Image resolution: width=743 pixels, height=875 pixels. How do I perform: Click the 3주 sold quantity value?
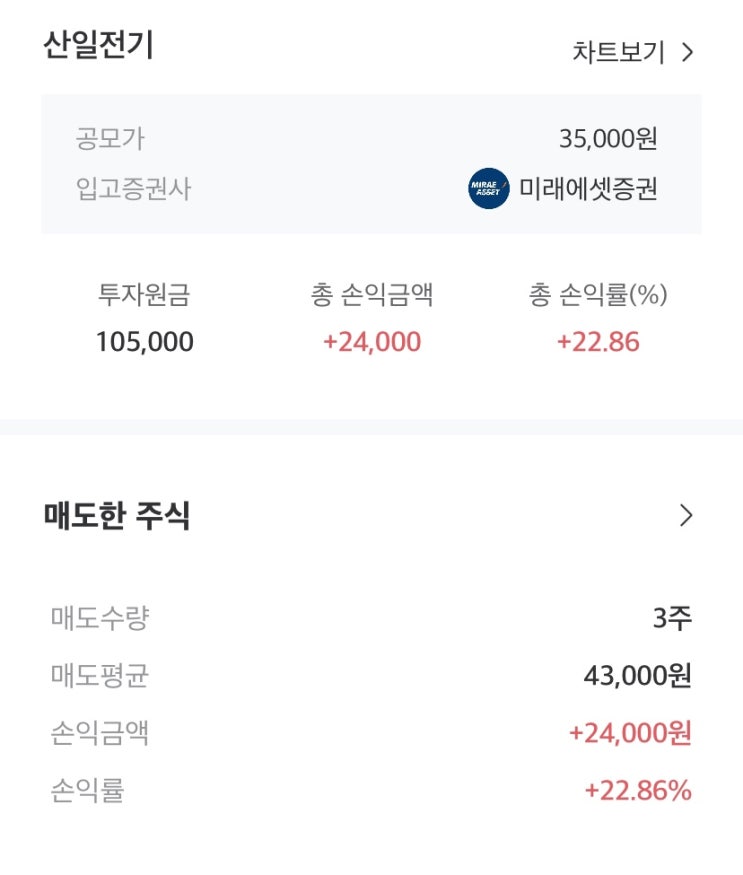pyautogui.click(x=672, y=618)
